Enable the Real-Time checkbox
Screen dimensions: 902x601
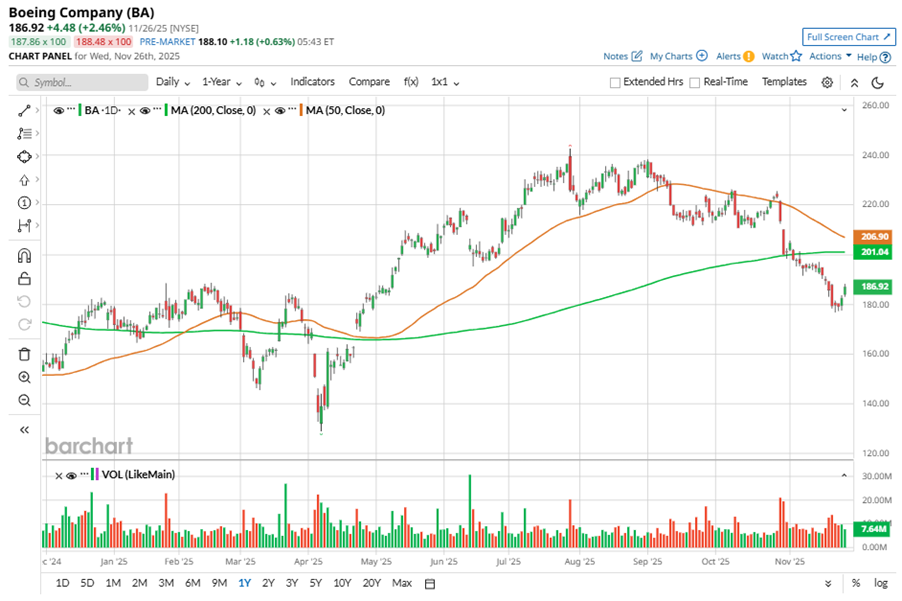[695, 83]
